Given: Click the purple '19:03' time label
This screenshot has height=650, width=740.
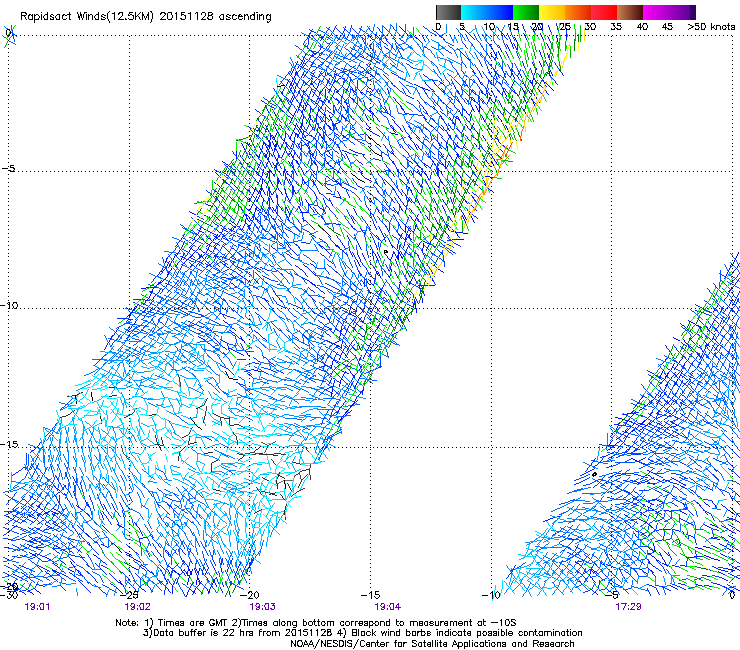Looking at the screenshot, I should (x=262, y=607).
